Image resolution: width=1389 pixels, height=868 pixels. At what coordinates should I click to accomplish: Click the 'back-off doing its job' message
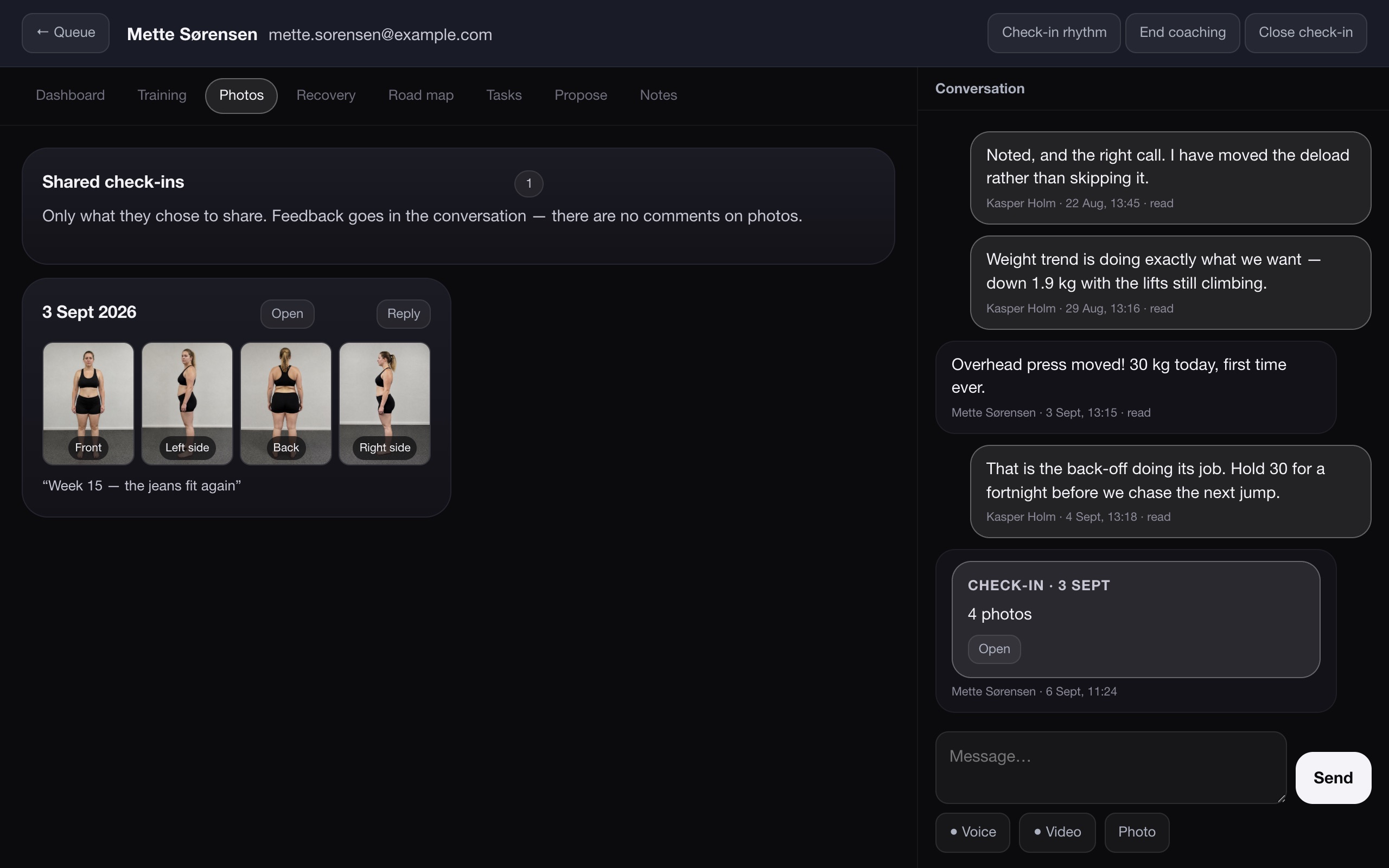point(1170,492)
